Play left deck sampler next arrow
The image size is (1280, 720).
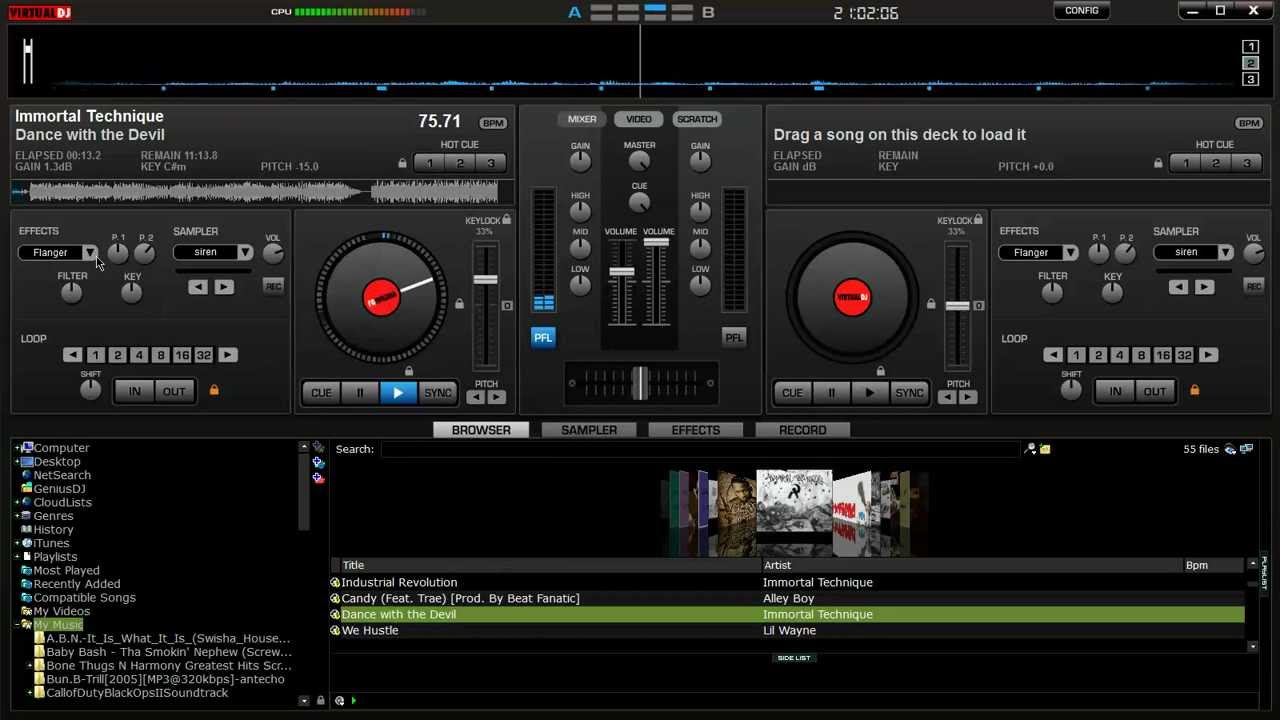click(x=224, y=287)
